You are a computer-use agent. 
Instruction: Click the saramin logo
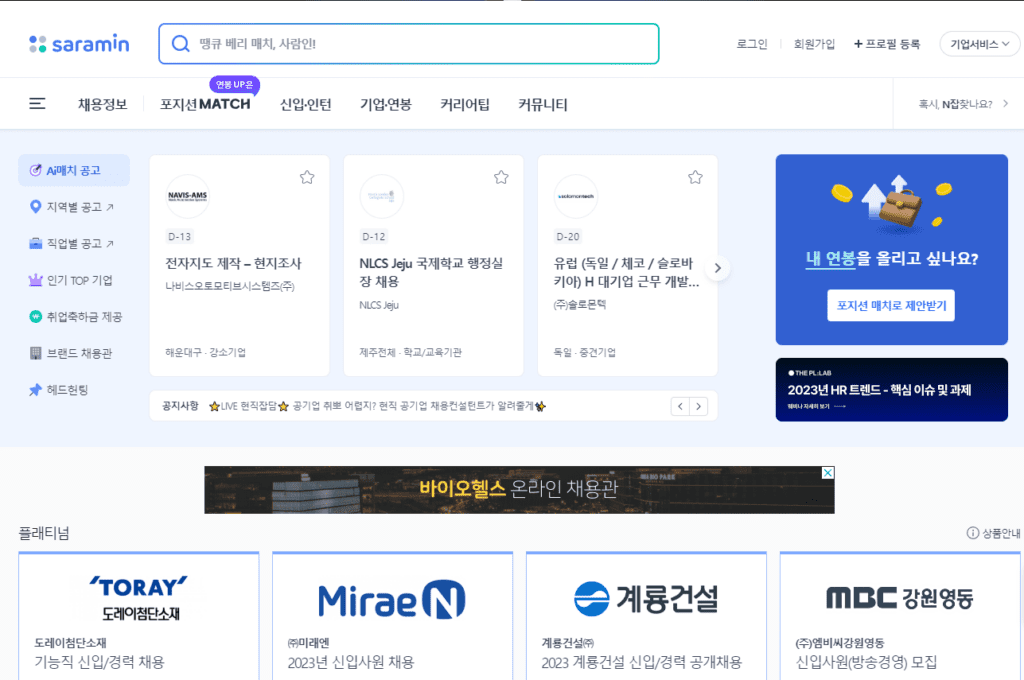[x=79, y=44]
